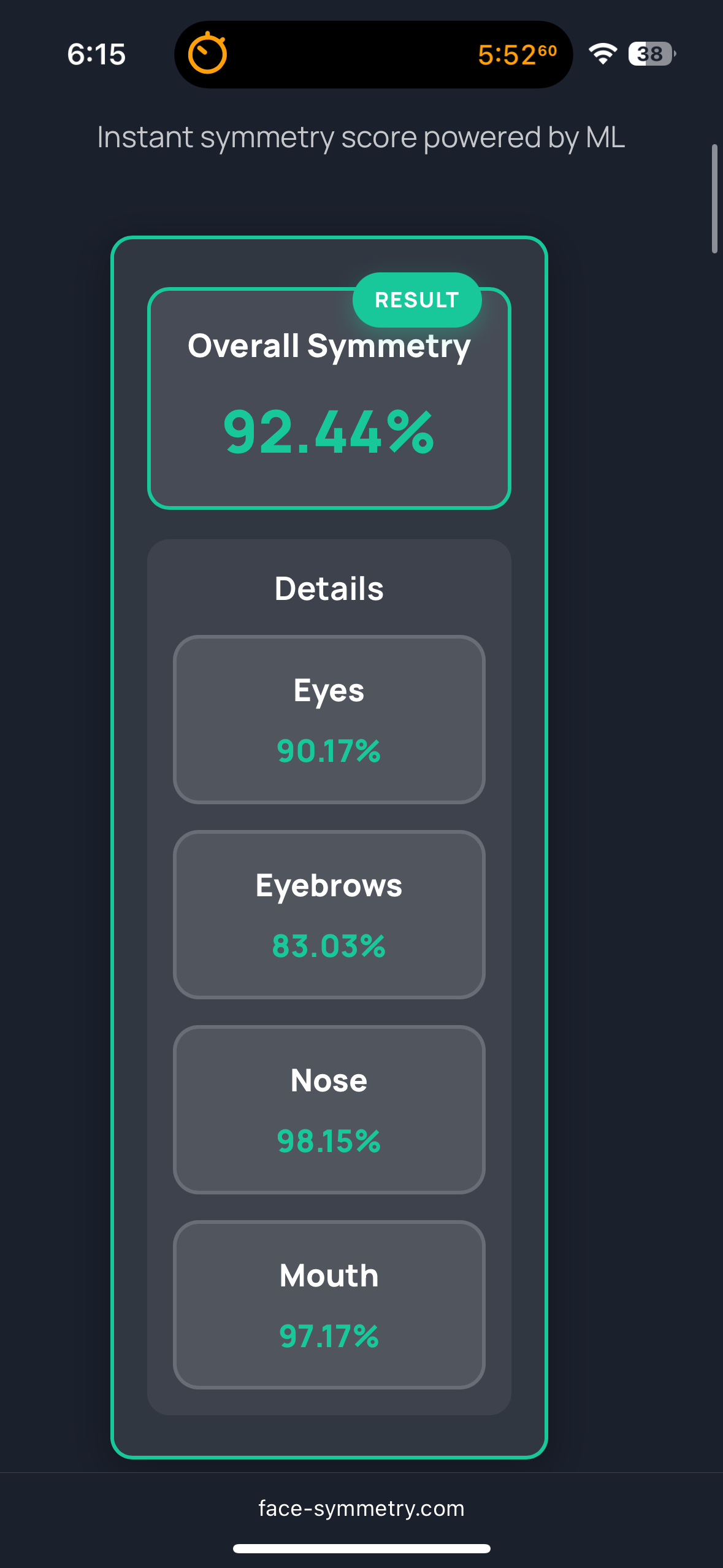Tap the 90.17% eyes score
Image resolution: width=723 pixels, height=1568 pixels.
(x=329, y=751)
